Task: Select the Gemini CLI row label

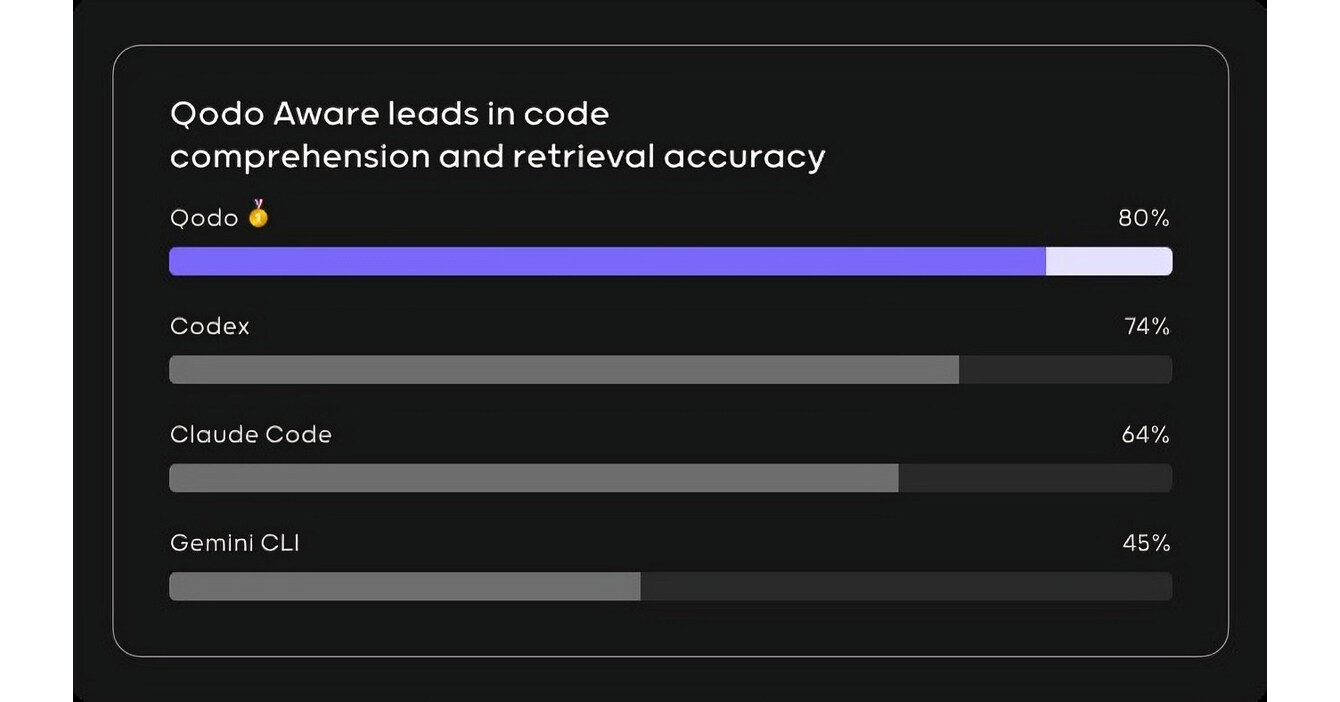Action: click(235, 543)
